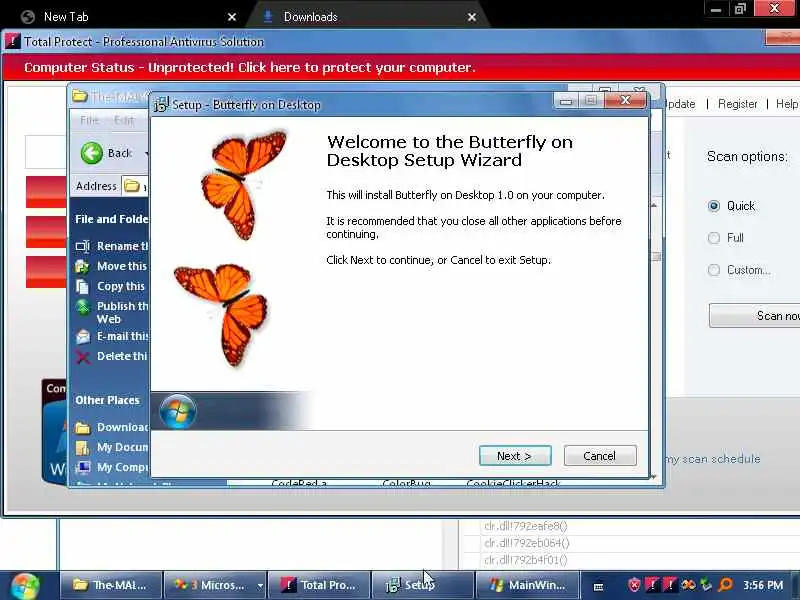The image size is (800, 600).
Task: Click Copy this file task icon
Action: [x=83, y=286]
